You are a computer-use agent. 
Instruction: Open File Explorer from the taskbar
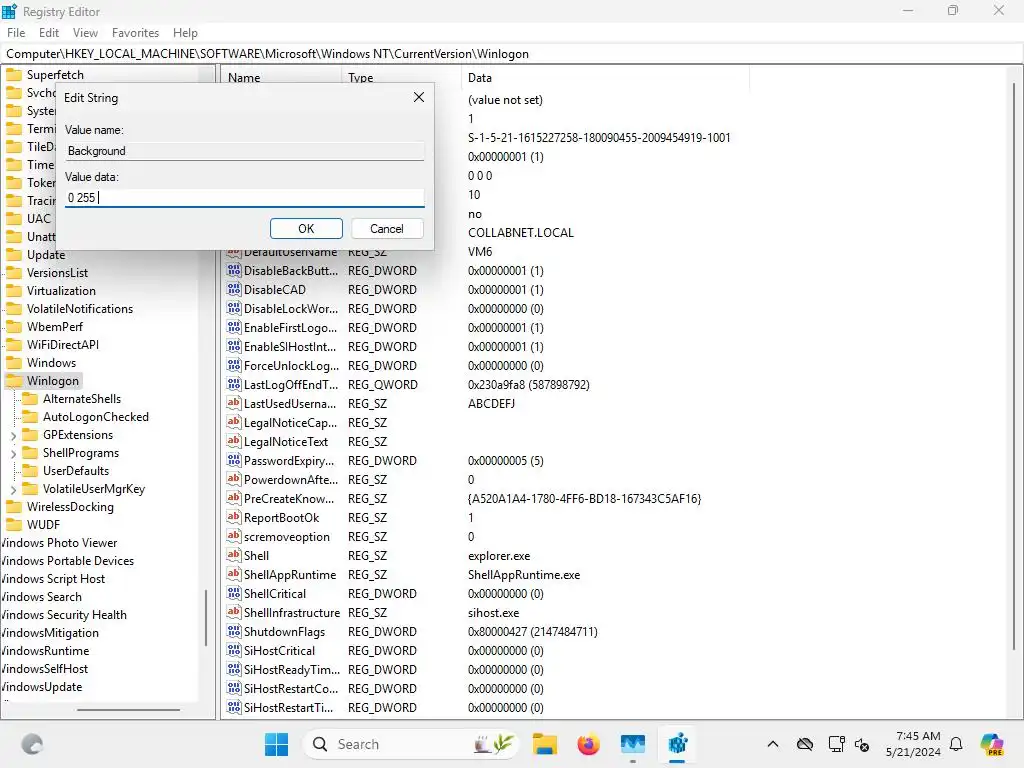(545, 744)
